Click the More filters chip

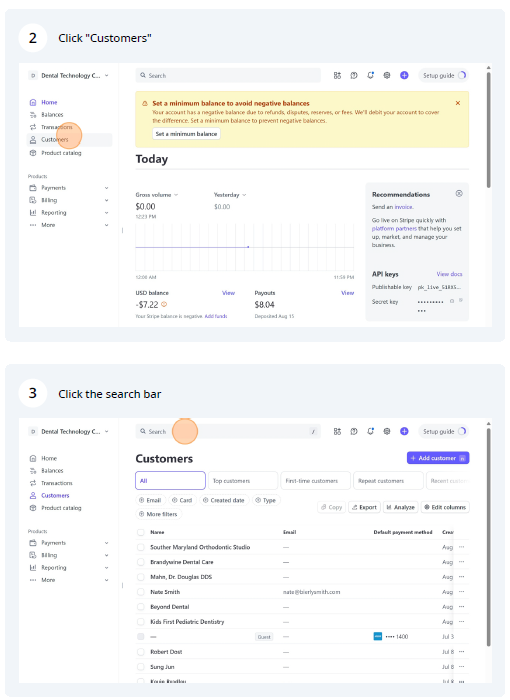point(158,514)
